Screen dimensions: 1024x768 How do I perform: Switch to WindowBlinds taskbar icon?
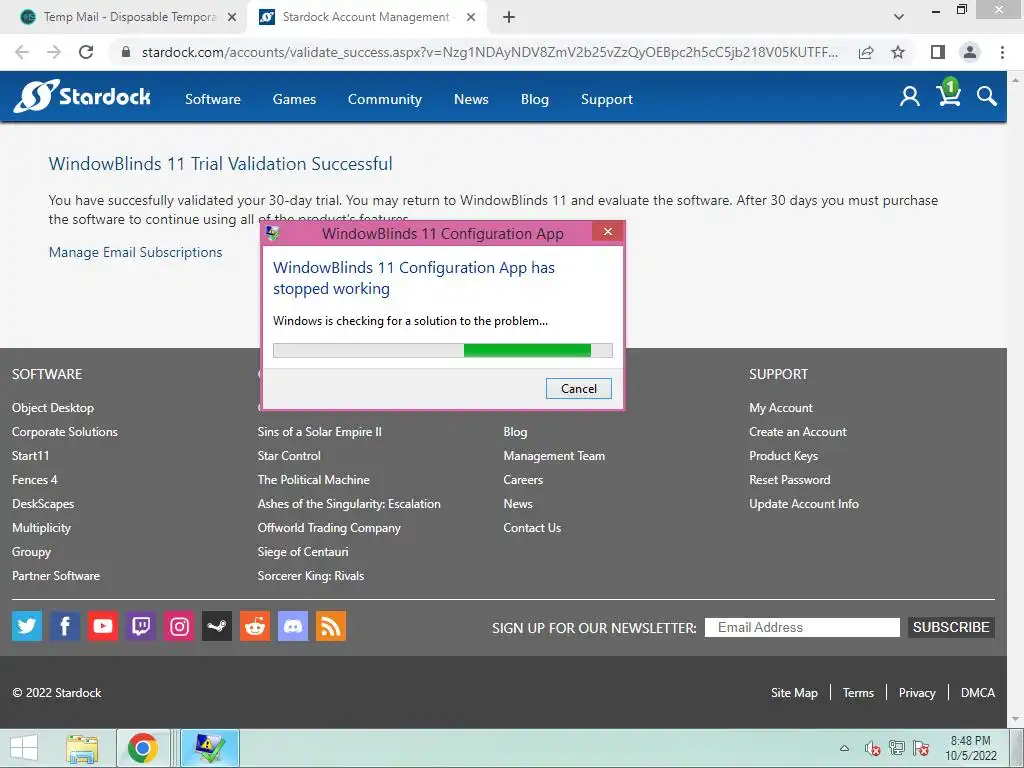pyautogui.click(x=209, y=748)
